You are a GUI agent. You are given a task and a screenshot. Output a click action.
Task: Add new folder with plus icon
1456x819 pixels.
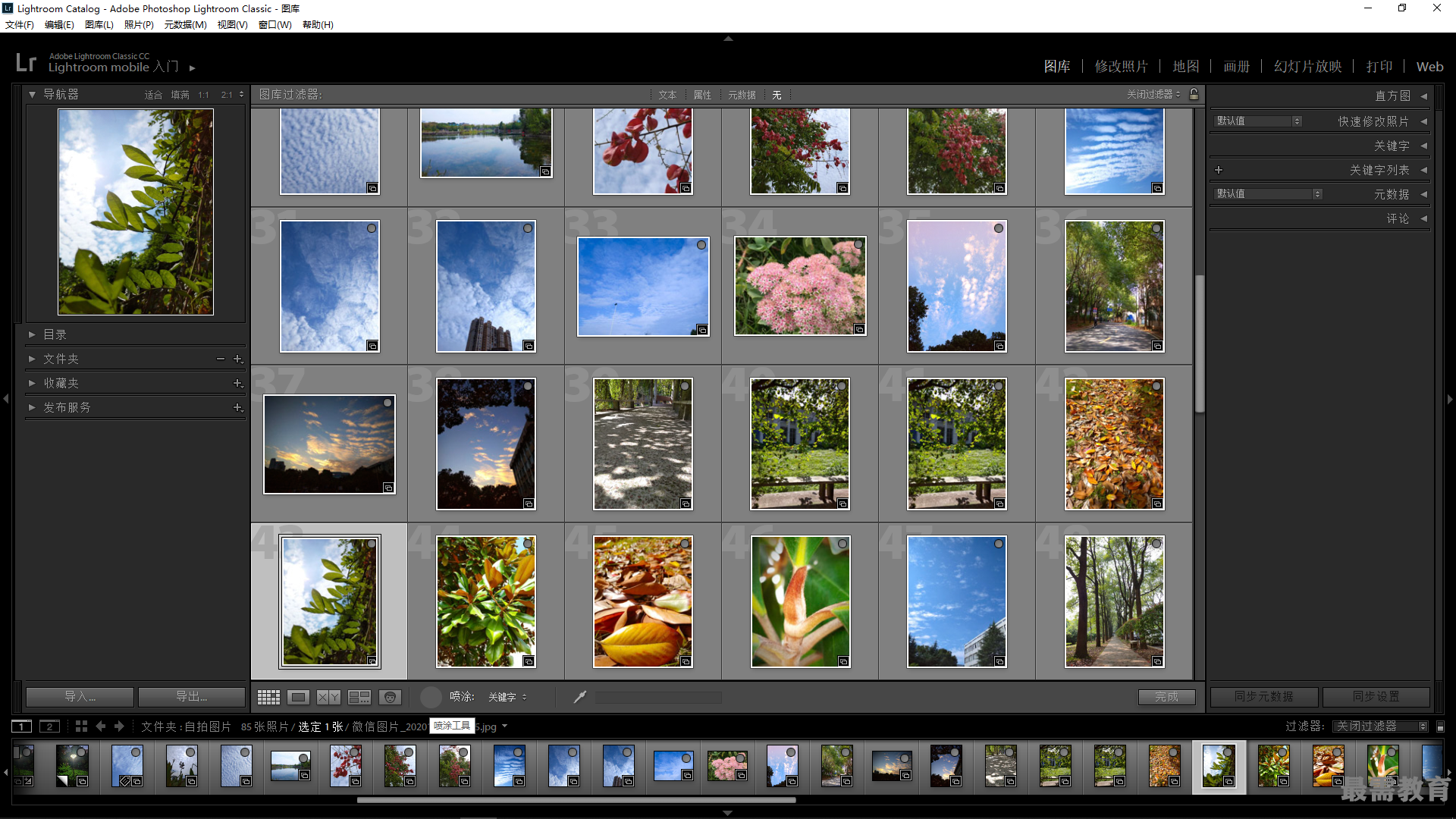[x=237, y=359]
